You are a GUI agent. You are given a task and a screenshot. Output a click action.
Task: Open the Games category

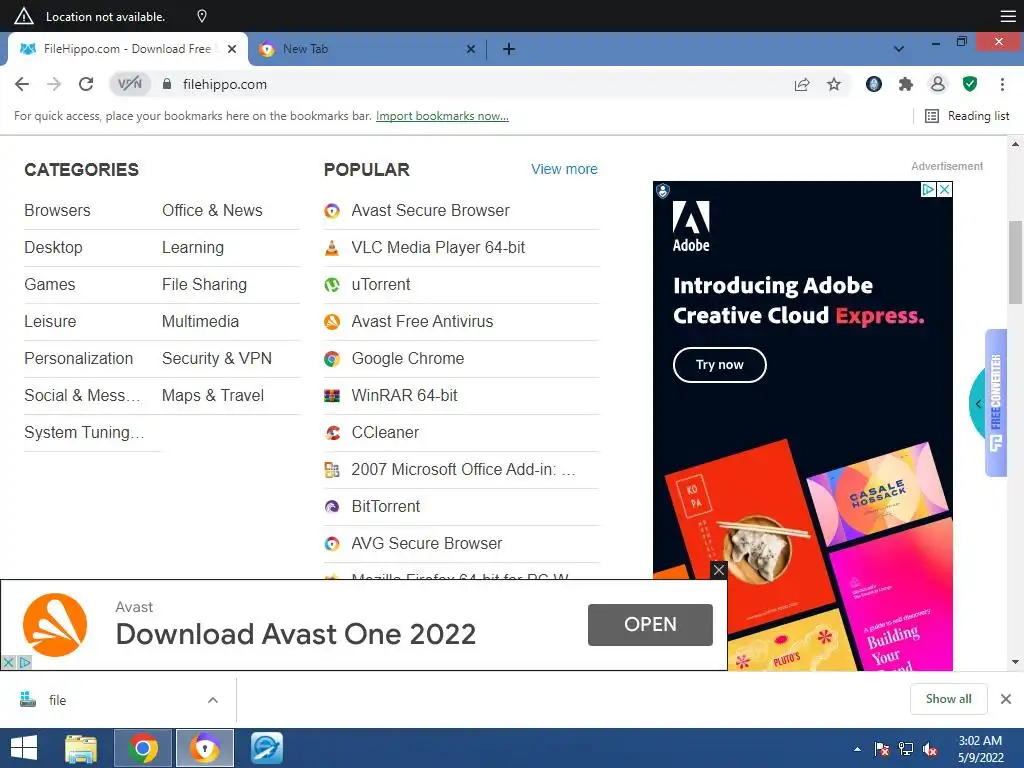tap(50, 285)
